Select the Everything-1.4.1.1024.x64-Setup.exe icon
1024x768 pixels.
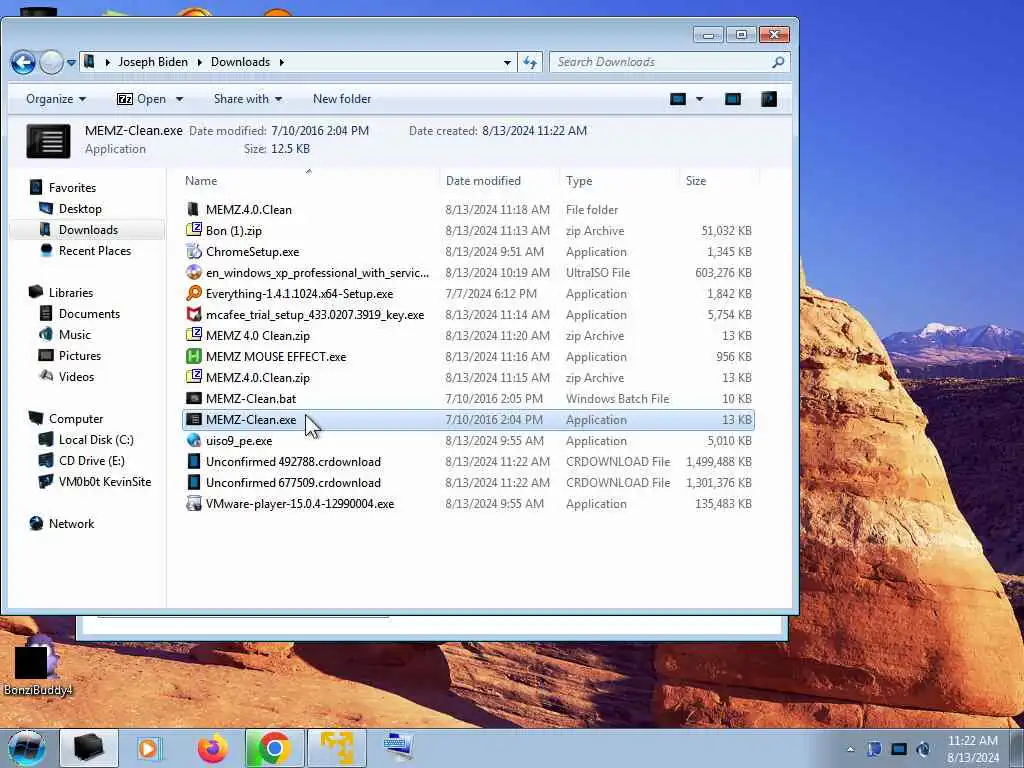pyautogui.click(x=193, y=293)
